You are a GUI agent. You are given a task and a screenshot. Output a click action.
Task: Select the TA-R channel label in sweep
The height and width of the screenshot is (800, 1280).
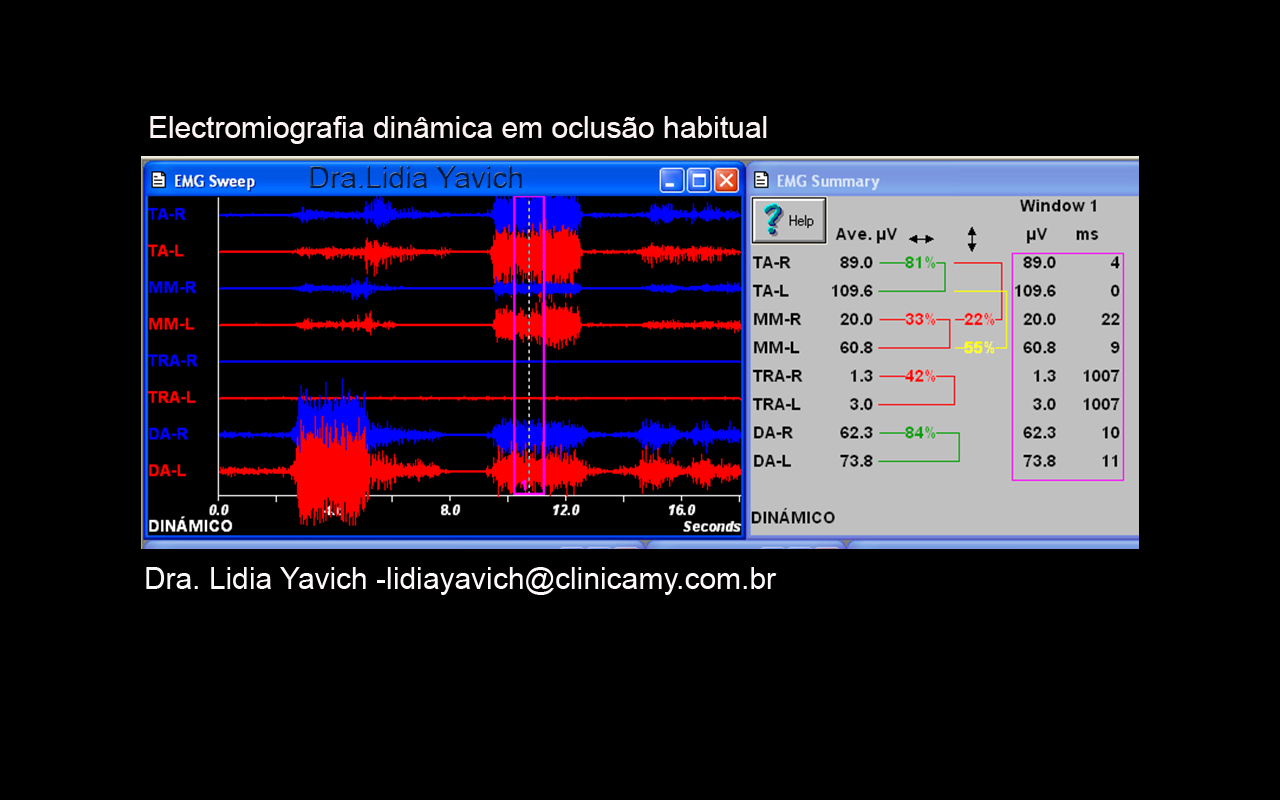[x=167, y=214]
